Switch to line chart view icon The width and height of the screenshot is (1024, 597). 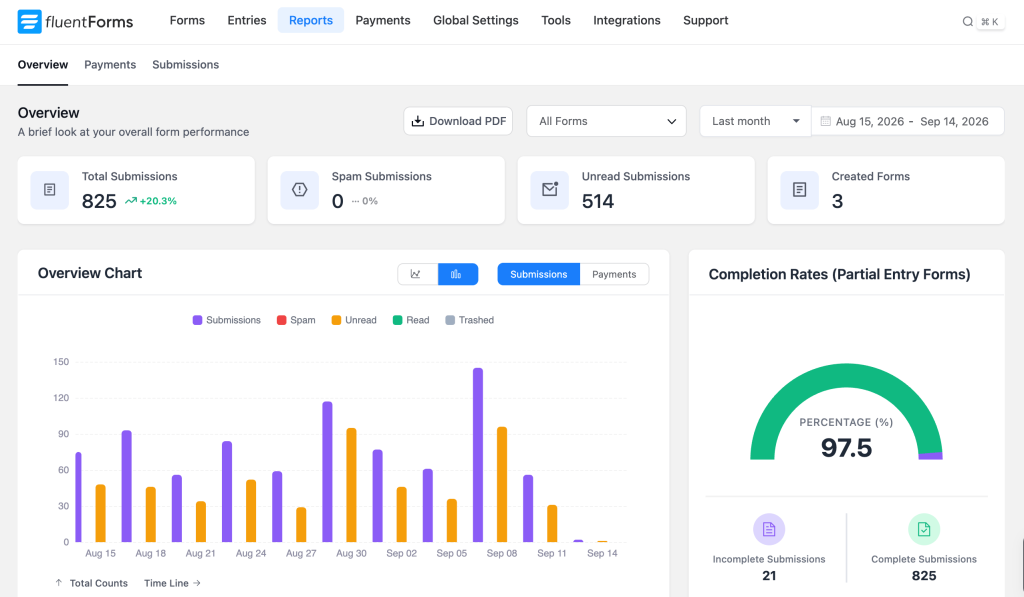417,274
